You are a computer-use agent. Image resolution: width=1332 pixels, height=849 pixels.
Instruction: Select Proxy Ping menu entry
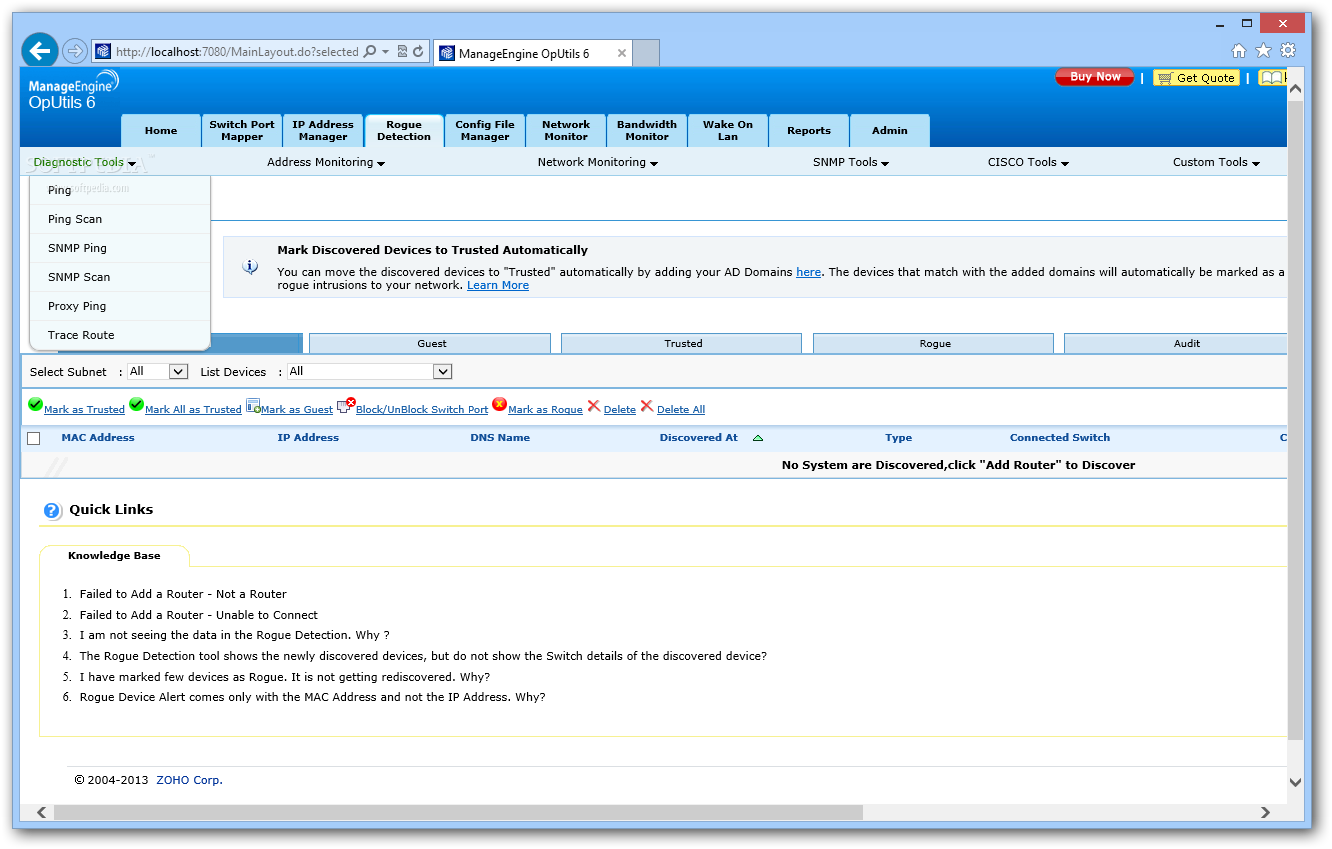120,306
